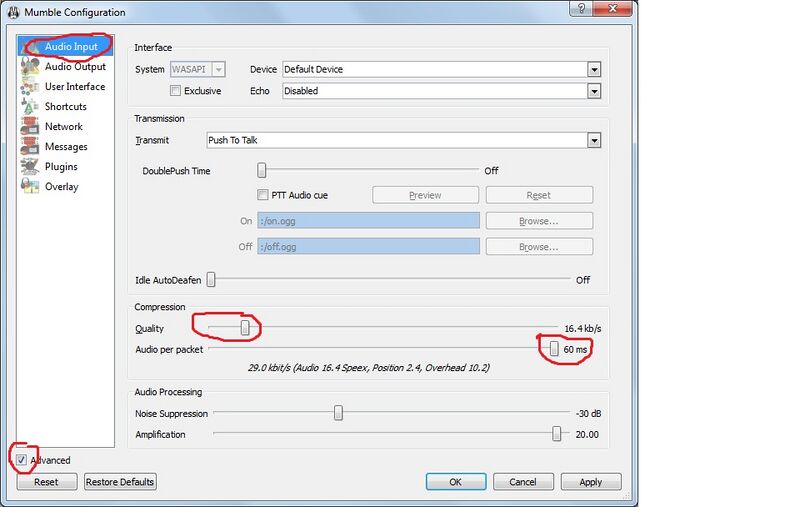Viewport: 800px width, 507px height.
Task: Click the Network sidebar icon
Action: tap(30, 127)
